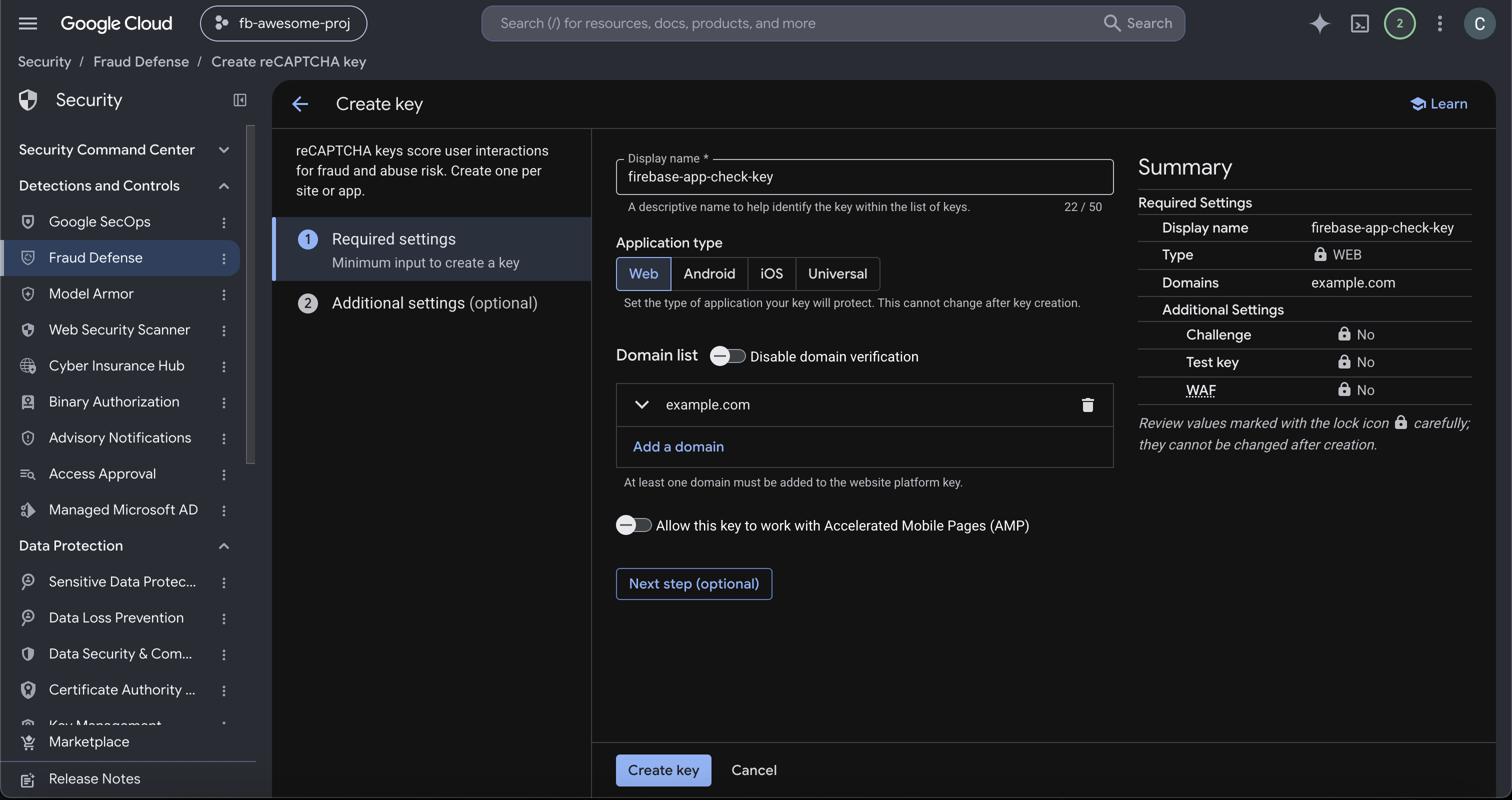Viewport: 1512px width, 800px height.
Task: Click the WAF label in Summary
Action: coord(1200,390)
